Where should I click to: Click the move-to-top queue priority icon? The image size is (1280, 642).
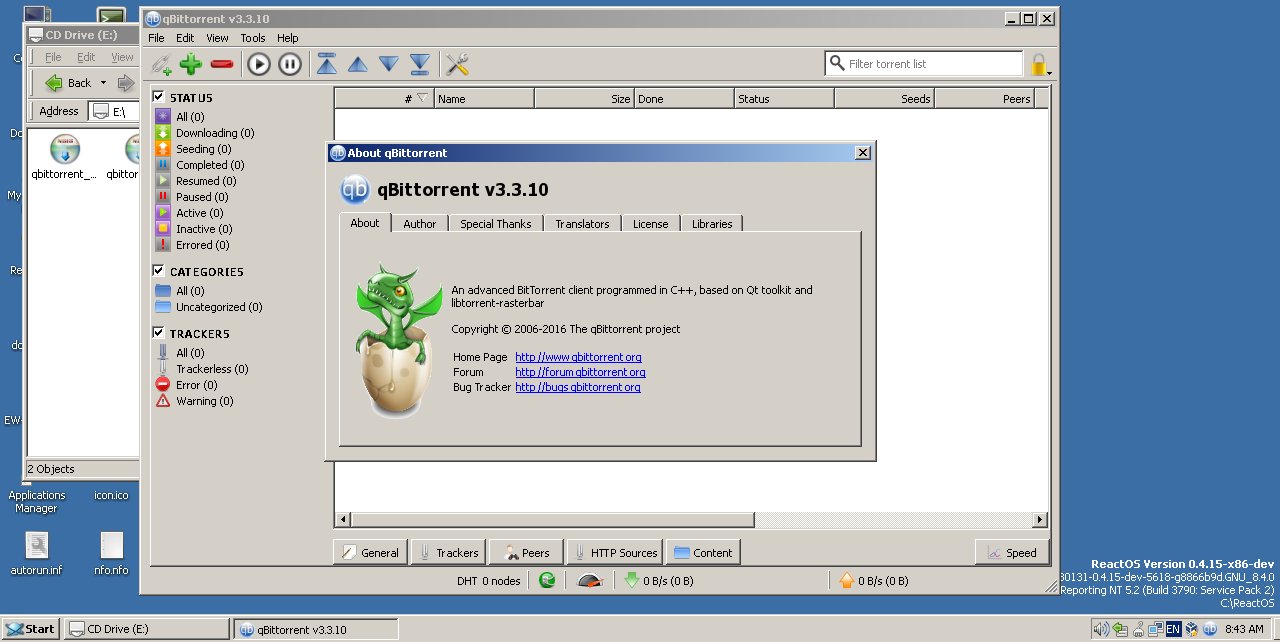click(326, 64)
